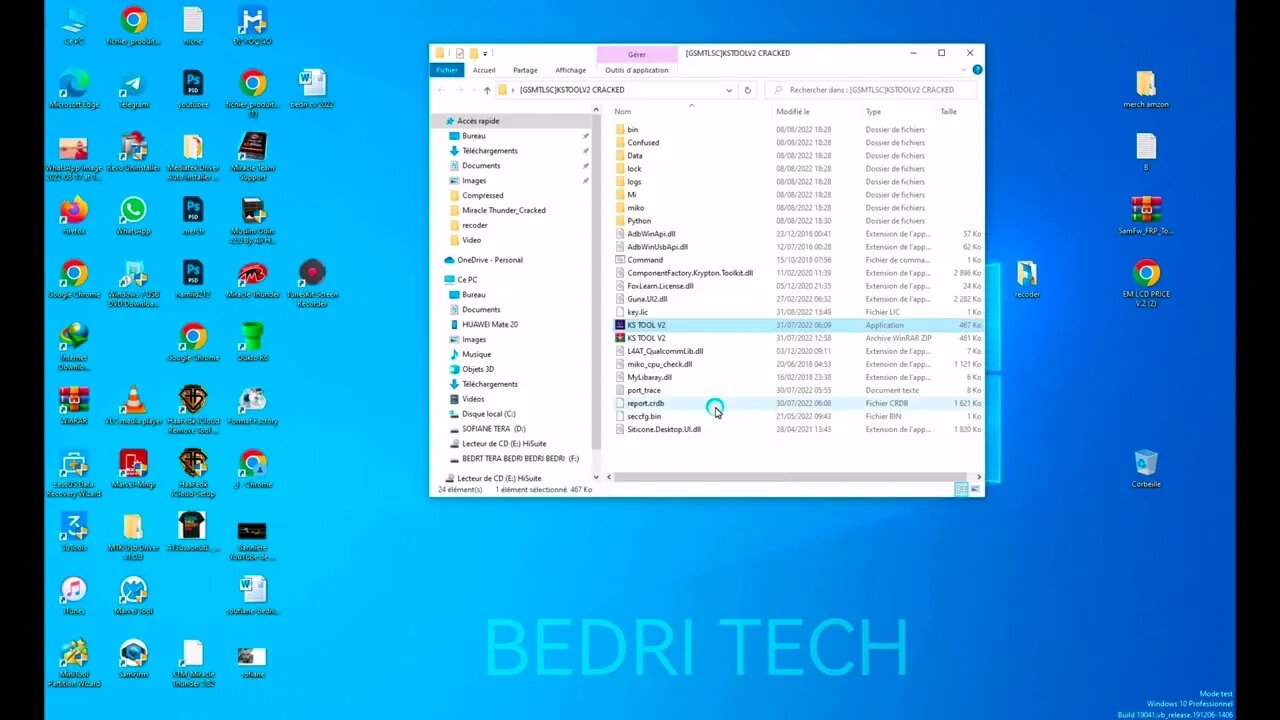The width and height of the screenshot is (1280, 720).
Task: Go up one folder level in Explorer
Action: pos(487,90)
